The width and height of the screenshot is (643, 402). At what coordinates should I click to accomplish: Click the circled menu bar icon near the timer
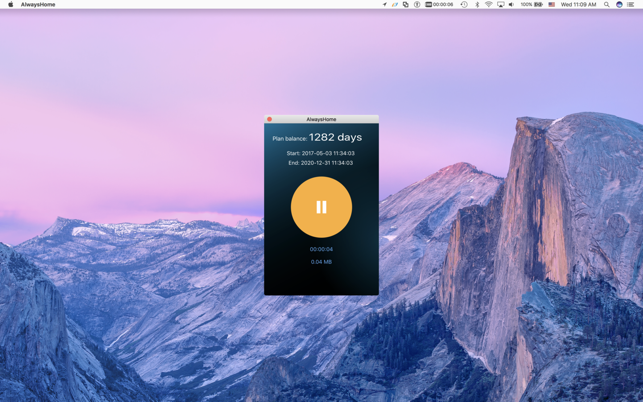click(x=417, y=5)
